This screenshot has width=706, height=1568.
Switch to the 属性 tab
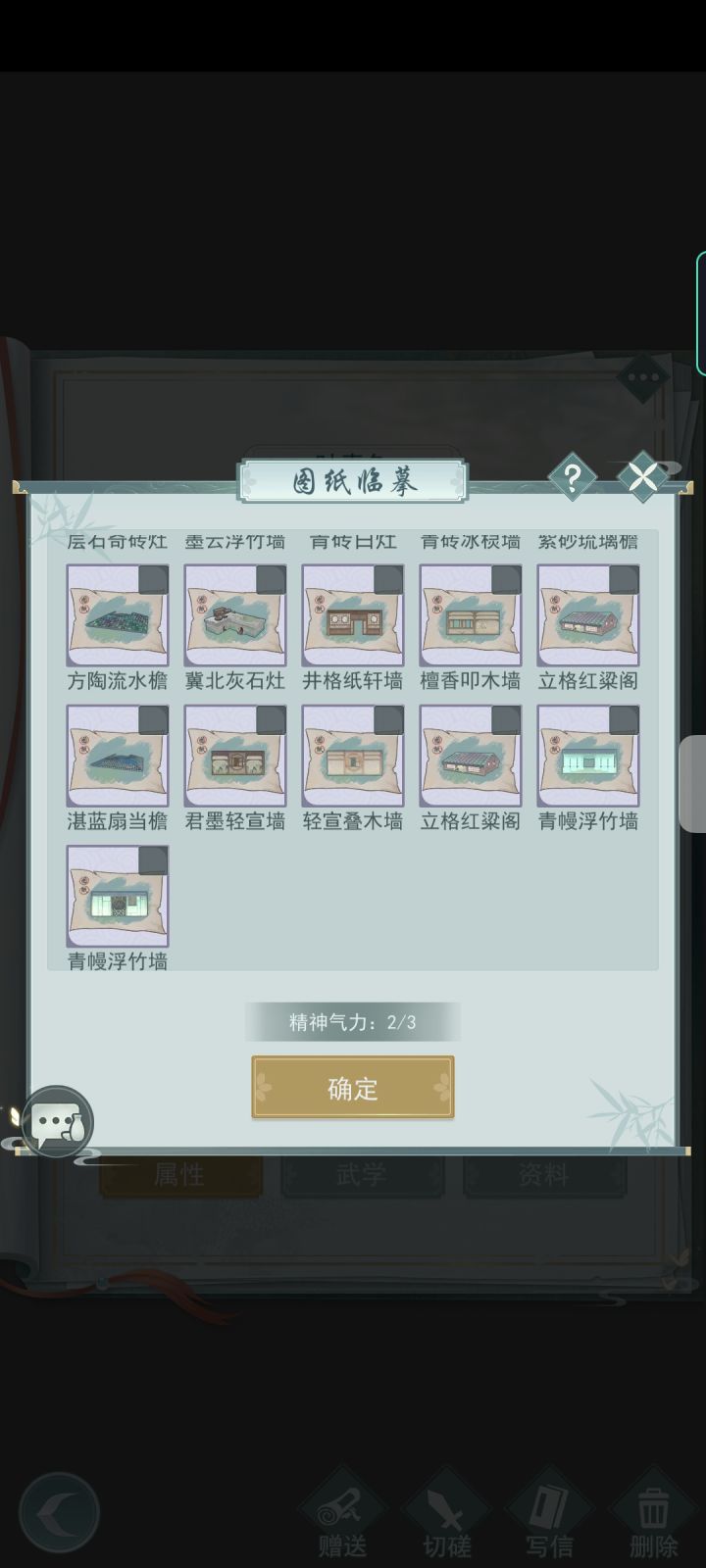click(180, 1175)
